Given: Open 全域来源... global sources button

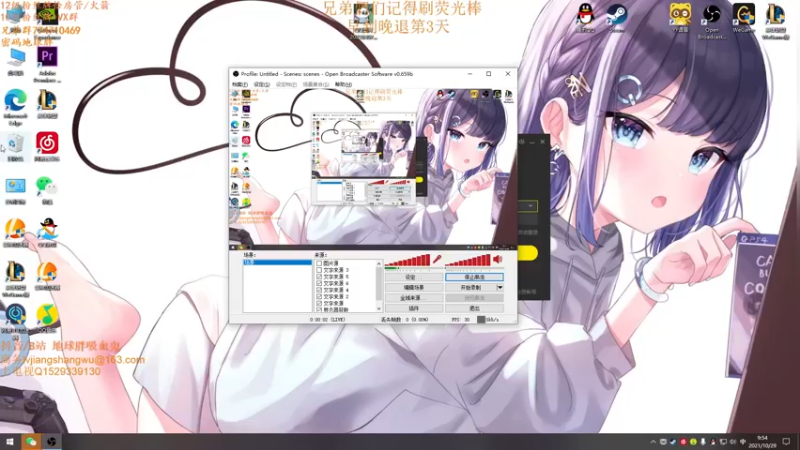Looking at the screenshot, I should tap(414, 298).
